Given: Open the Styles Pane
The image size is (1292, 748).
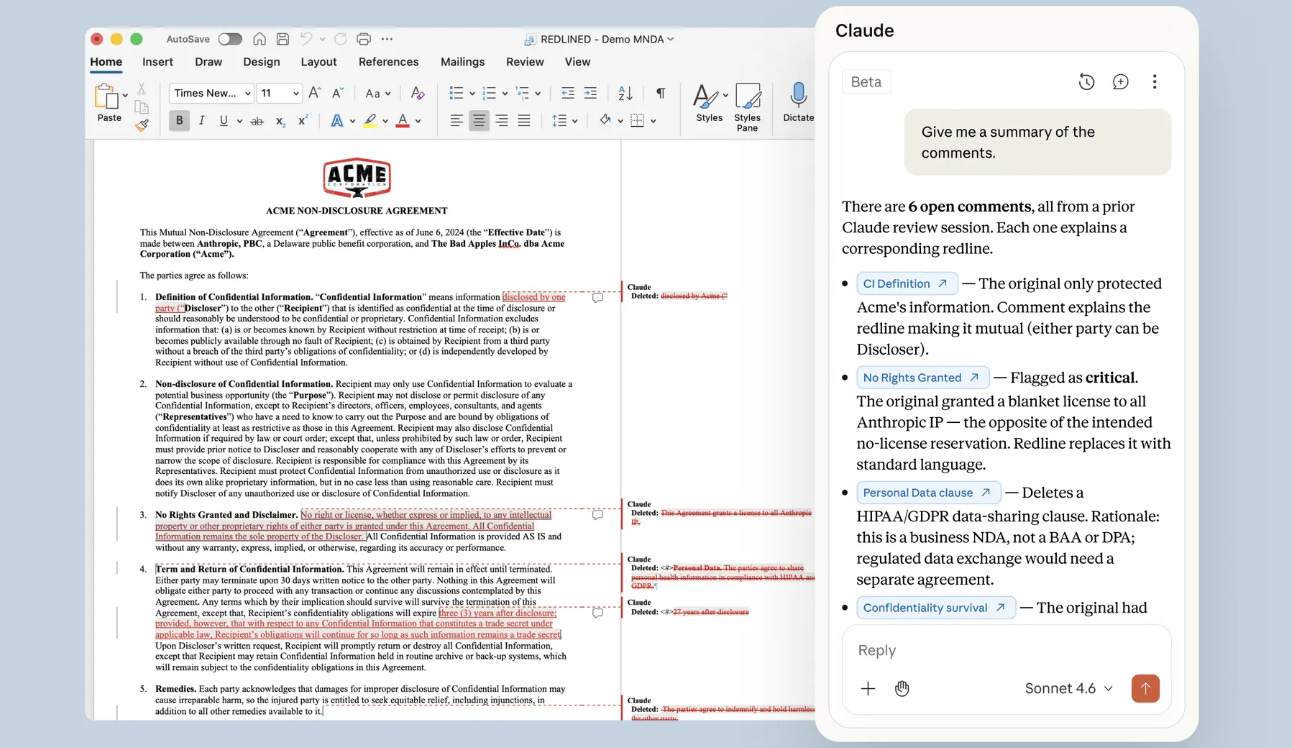Looking at the screenshot, I should [747, 107].
